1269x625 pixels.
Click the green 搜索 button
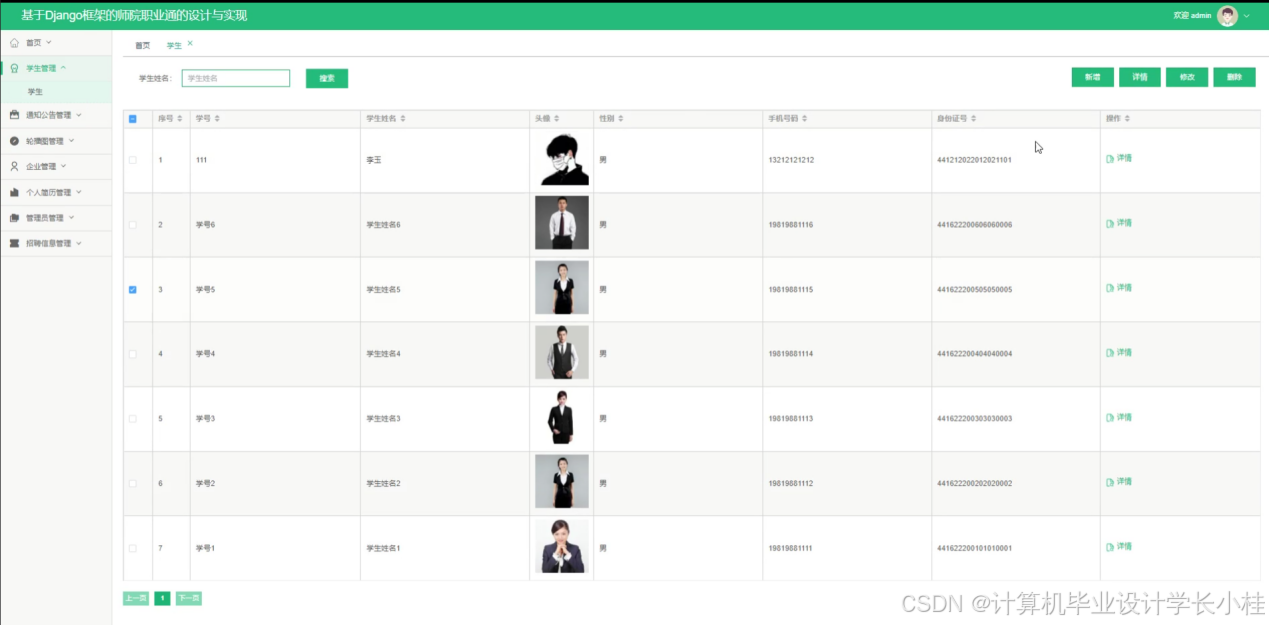(326, 78)
